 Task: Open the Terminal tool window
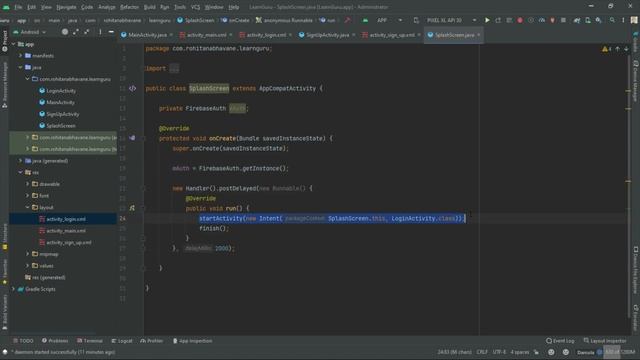[89, 341]
